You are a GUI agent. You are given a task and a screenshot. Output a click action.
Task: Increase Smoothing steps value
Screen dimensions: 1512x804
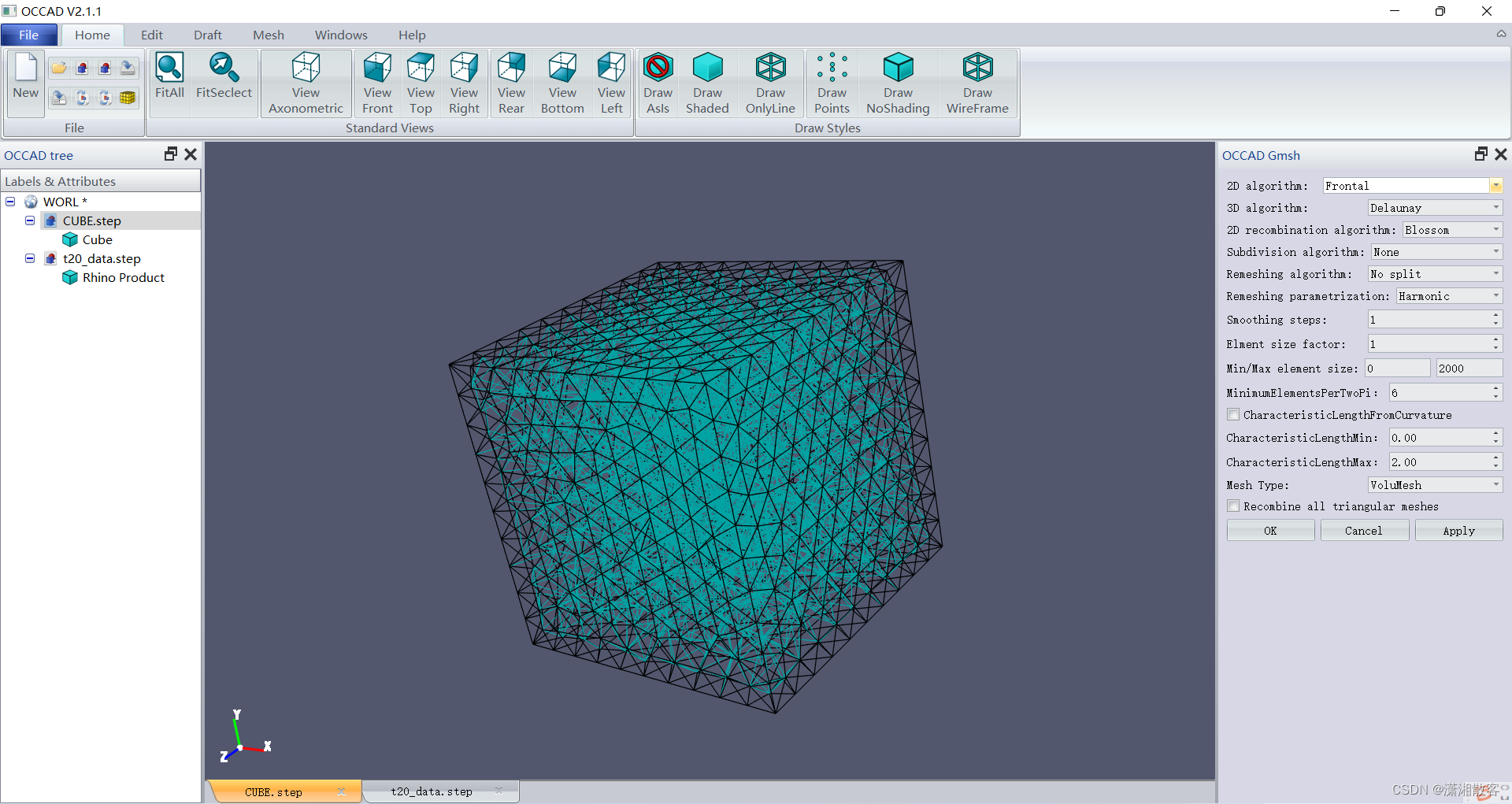coord(1495,315)
